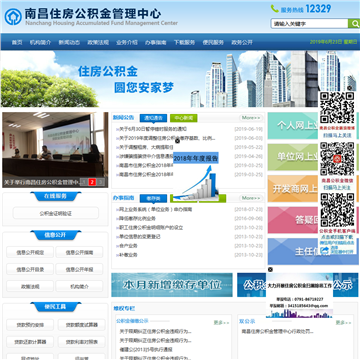Image resolution: width=360 pixels, height=360 pixels.
Task: Click the 信息公开指南 button
Action: [x=79, y=252]
